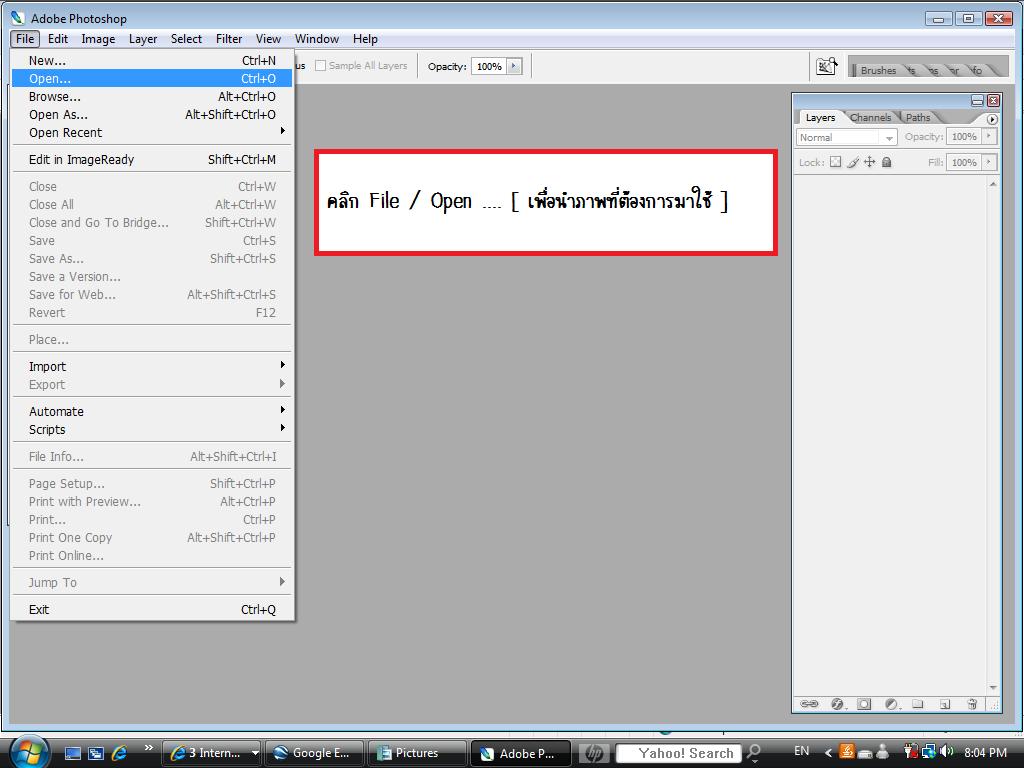The image size is (1024, 768).
Task: Click the link layers icon in Layers panel
Action: click(x=809, y=703)
